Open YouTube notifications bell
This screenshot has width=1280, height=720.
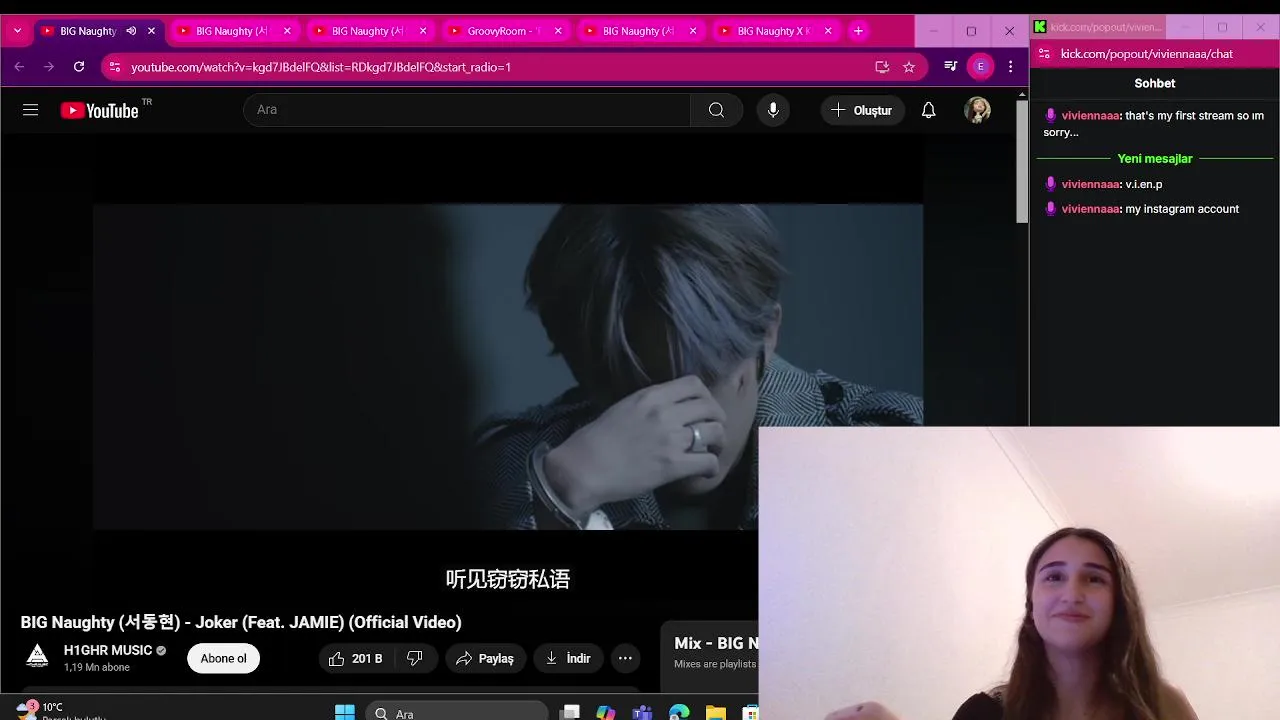[x=929, y=110]
